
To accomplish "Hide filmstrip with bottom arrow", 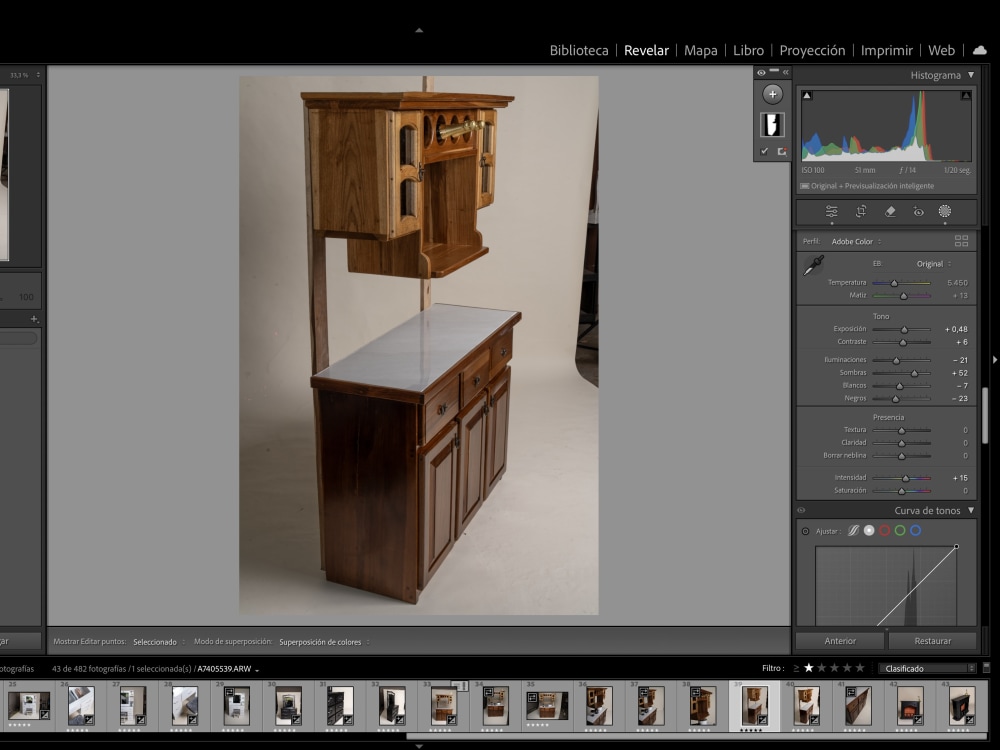I will tap(419, 746).
